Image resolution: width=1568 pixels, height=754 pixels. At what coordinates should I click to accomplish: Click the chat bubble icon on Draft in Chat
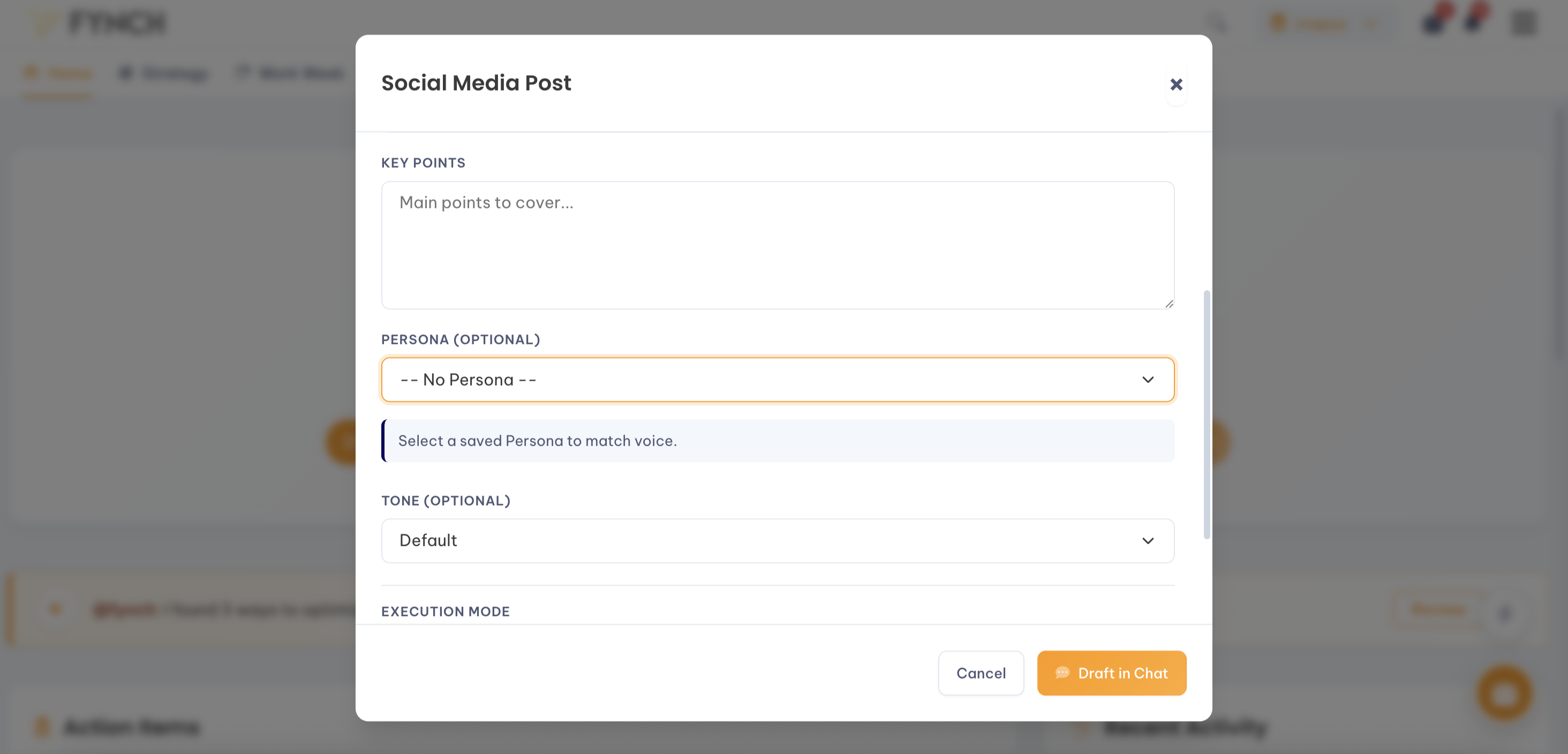point(1062,673)
